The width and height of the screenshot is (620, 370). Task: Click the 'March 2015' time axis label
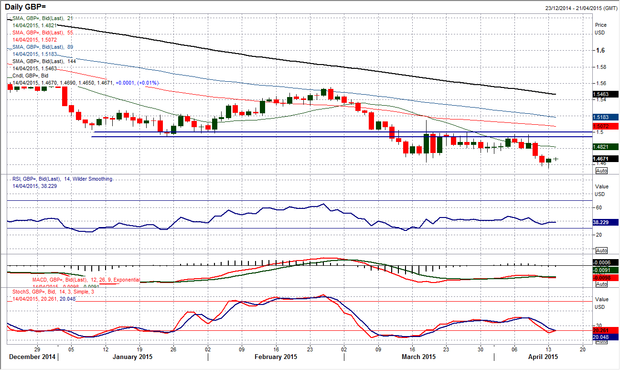418,357
